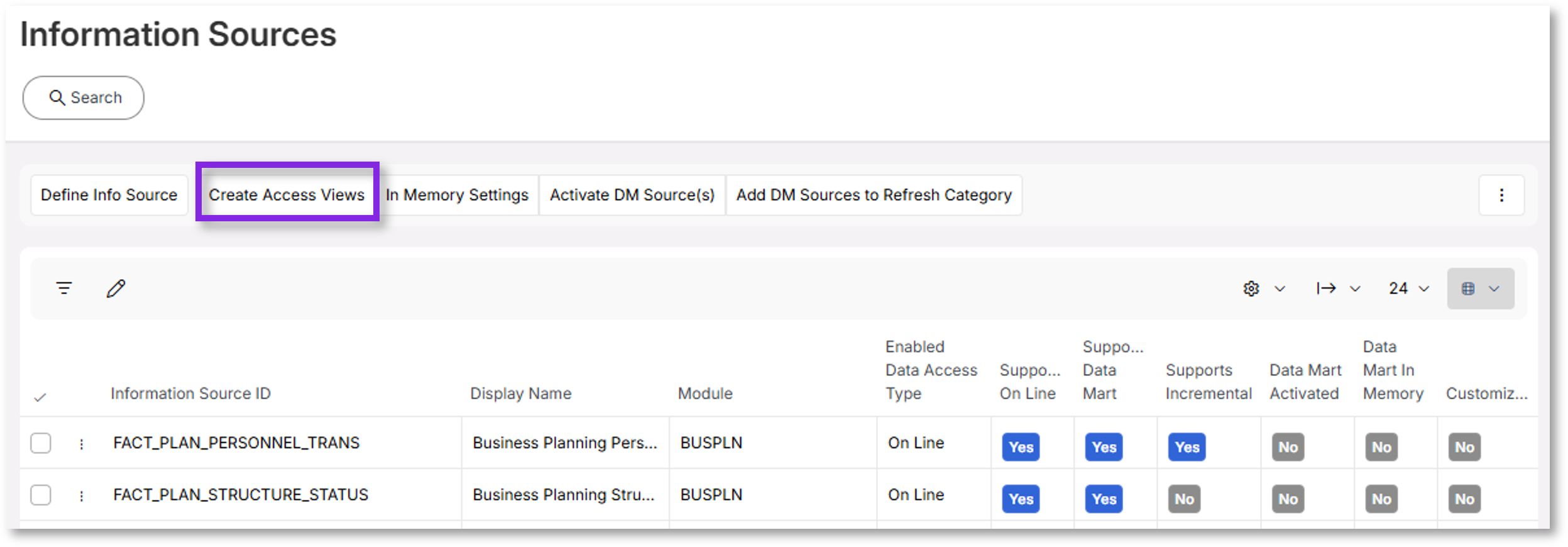Click the Search button
Image resolution: width=1568 pixels, height=547 pixels.
point(83,98)
